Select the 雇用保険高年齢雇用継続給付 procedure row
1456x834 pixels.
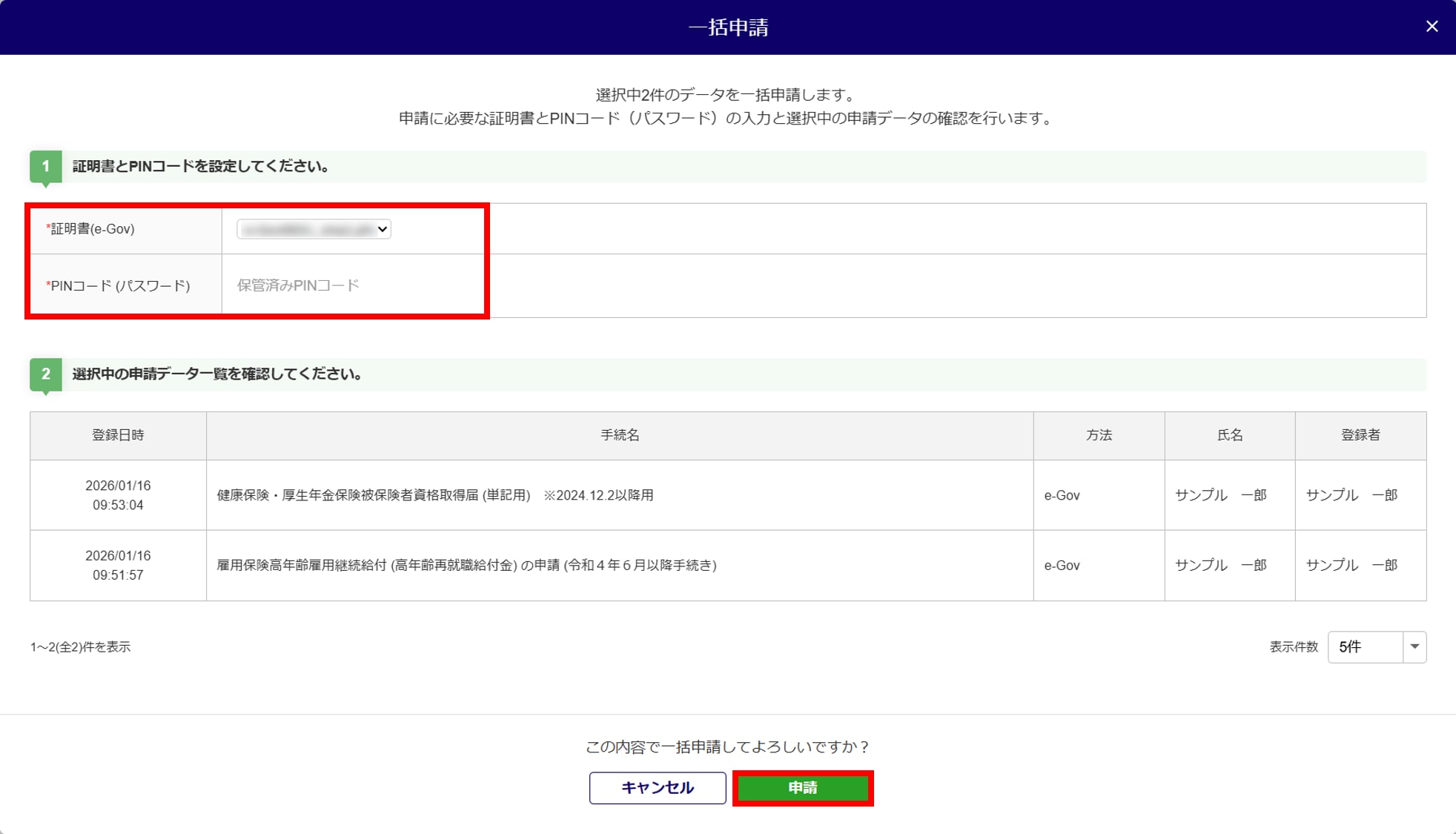coord(466,565)
